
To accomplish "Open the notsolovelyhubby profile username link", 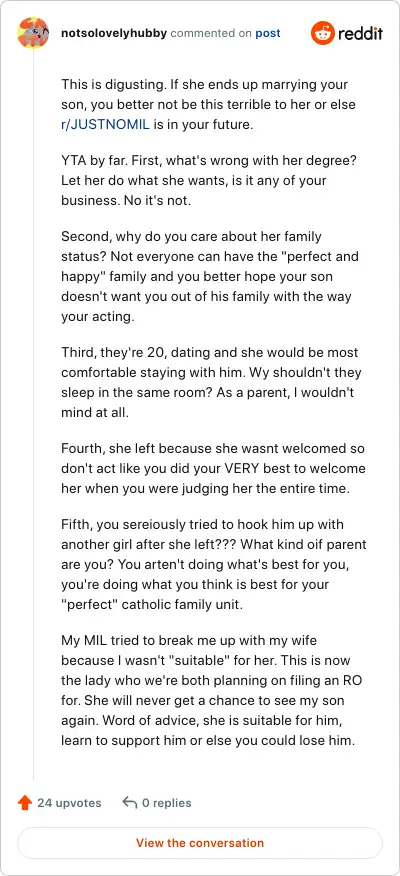I will tap(114, 34).
